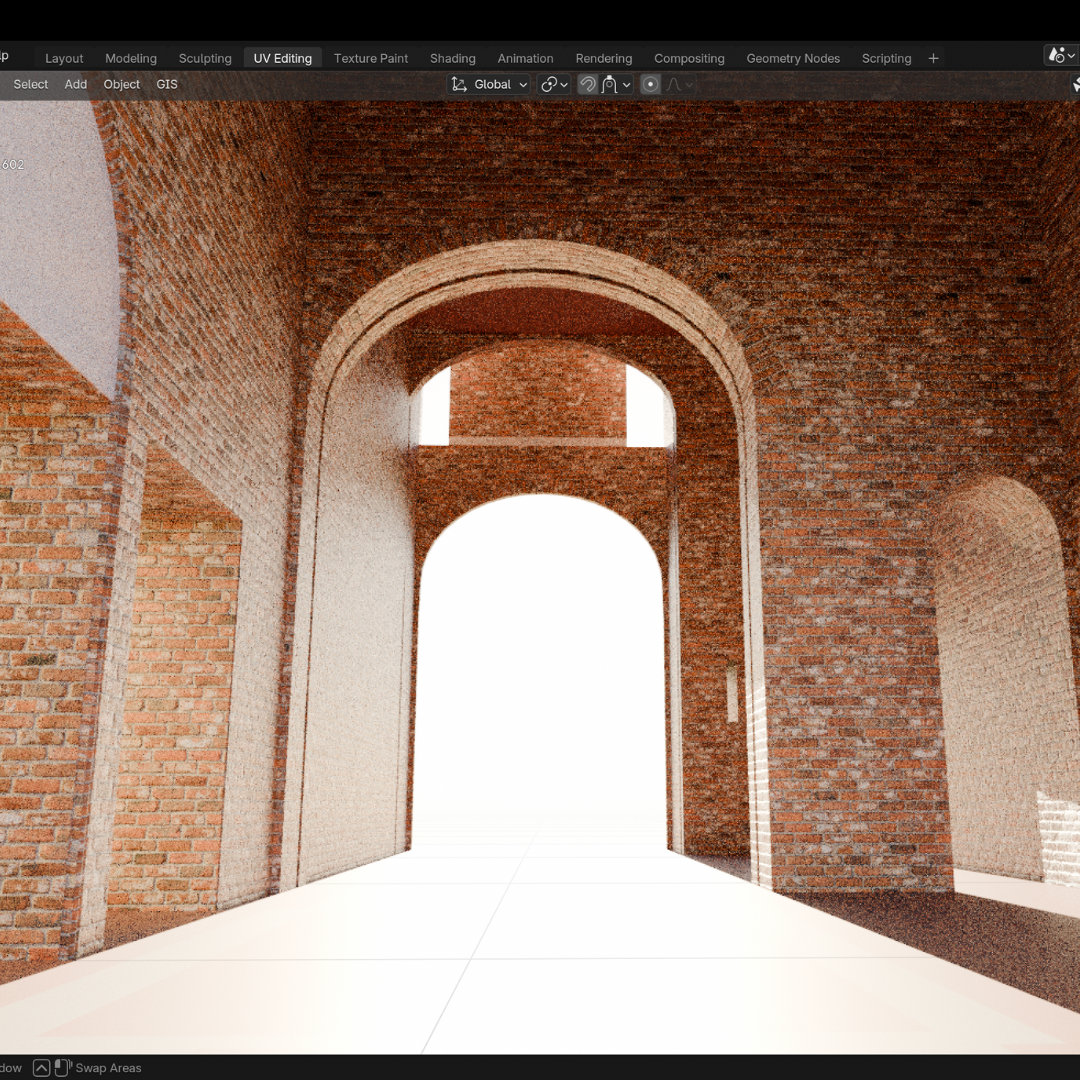Click the mouse icon beside Swap Areas
Viewport: 1080px width, 1080px height.
pyautogui.click(x=62, y=1068)
